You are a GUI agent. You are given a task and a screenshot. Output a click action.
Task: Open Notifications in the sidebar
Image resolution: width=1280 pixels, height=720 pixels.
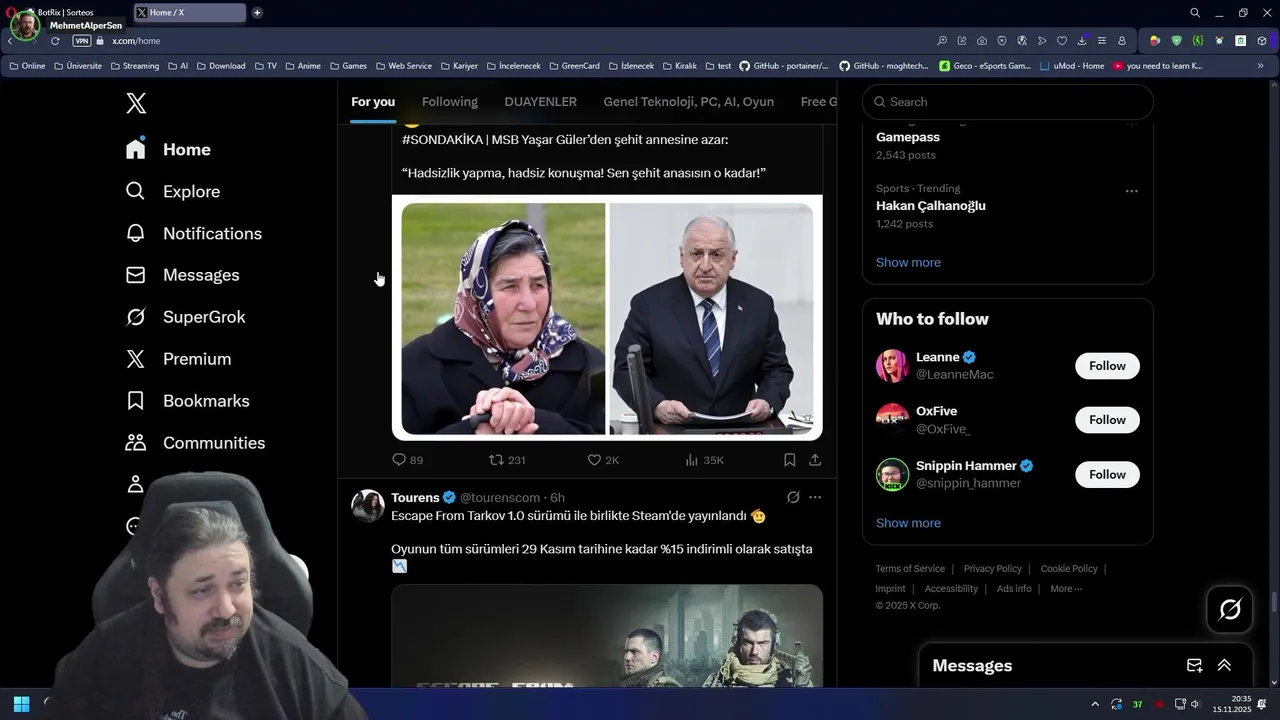pyautogui.click(x=193, y=233)
